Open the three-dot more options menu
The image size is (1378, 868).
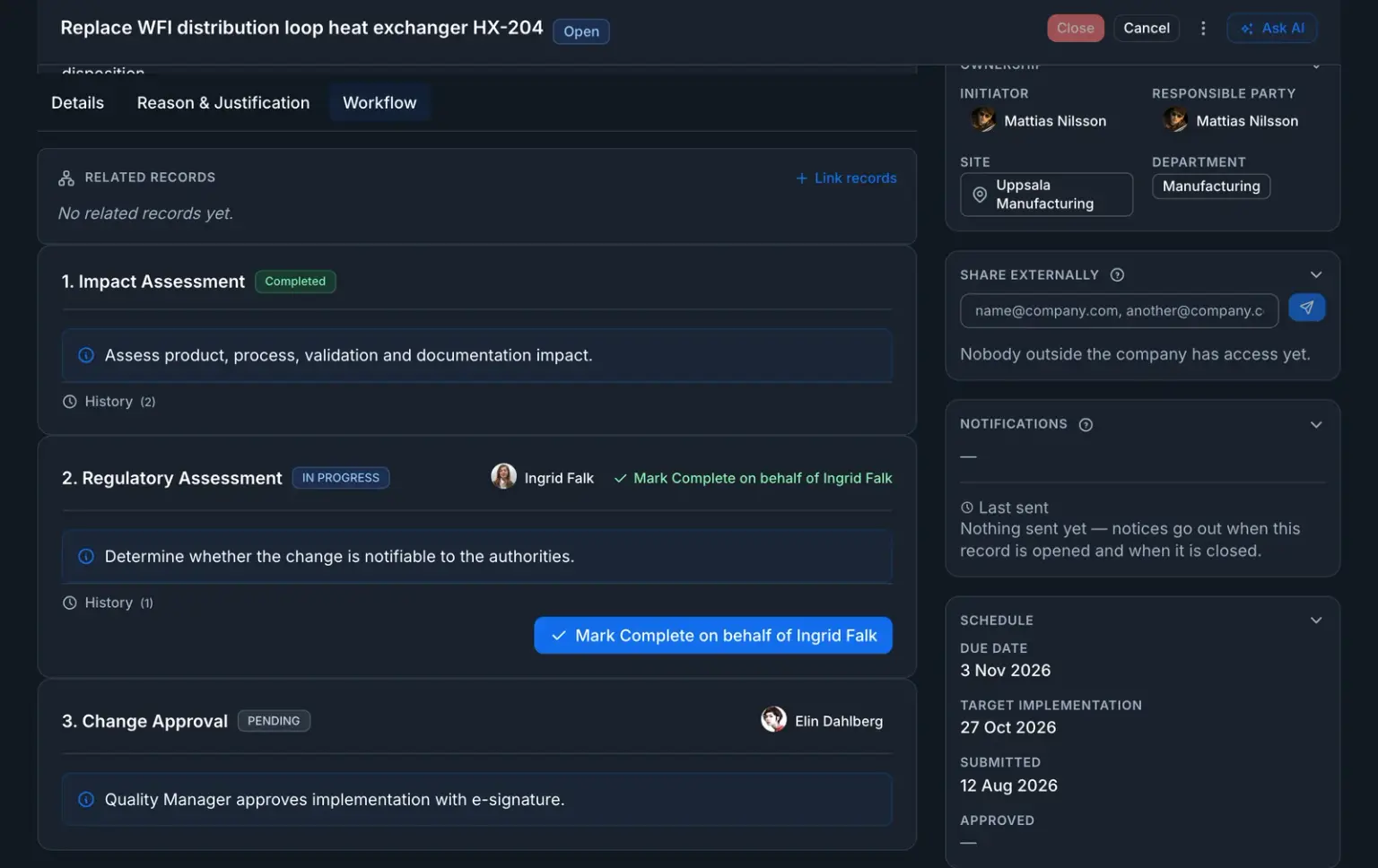(x=1203, y=29)
